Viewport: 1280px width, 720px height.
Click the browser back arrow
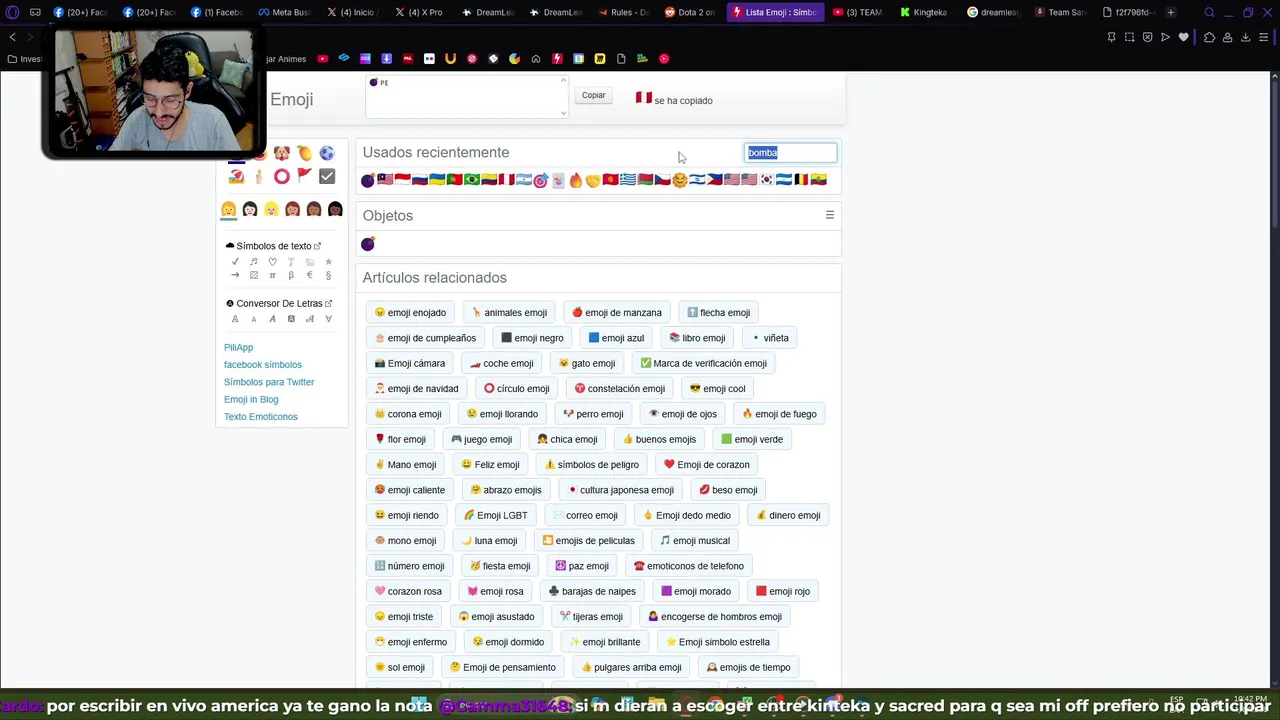click(12, 37)
